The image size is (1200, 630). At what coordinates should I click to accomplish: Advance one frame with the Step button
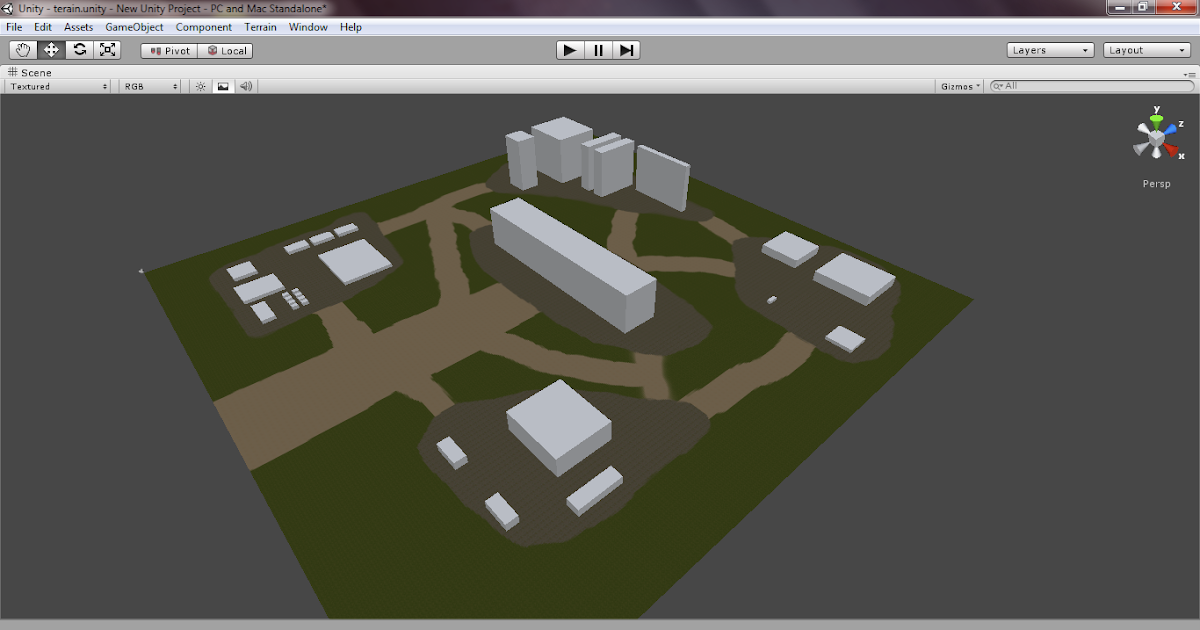pos(626,50)
